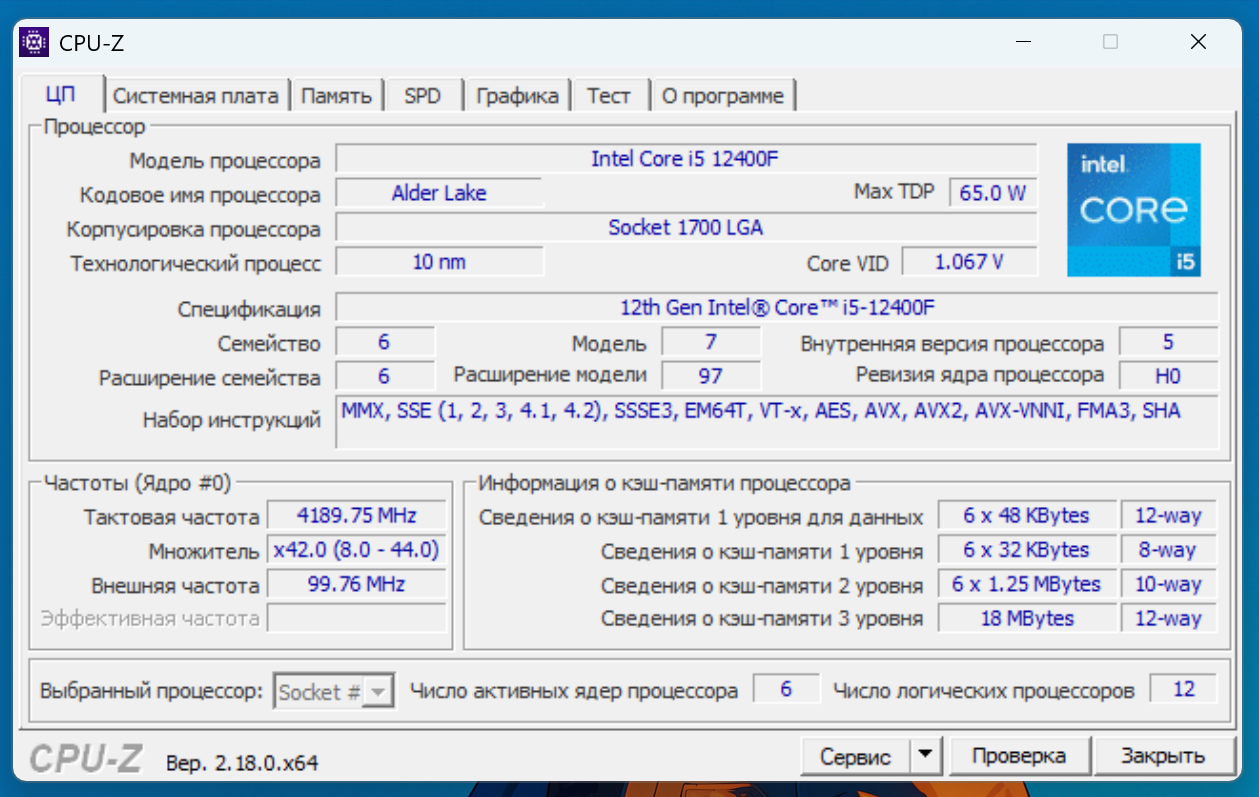Click the logical processors count 12

[x=1184, y=689]
